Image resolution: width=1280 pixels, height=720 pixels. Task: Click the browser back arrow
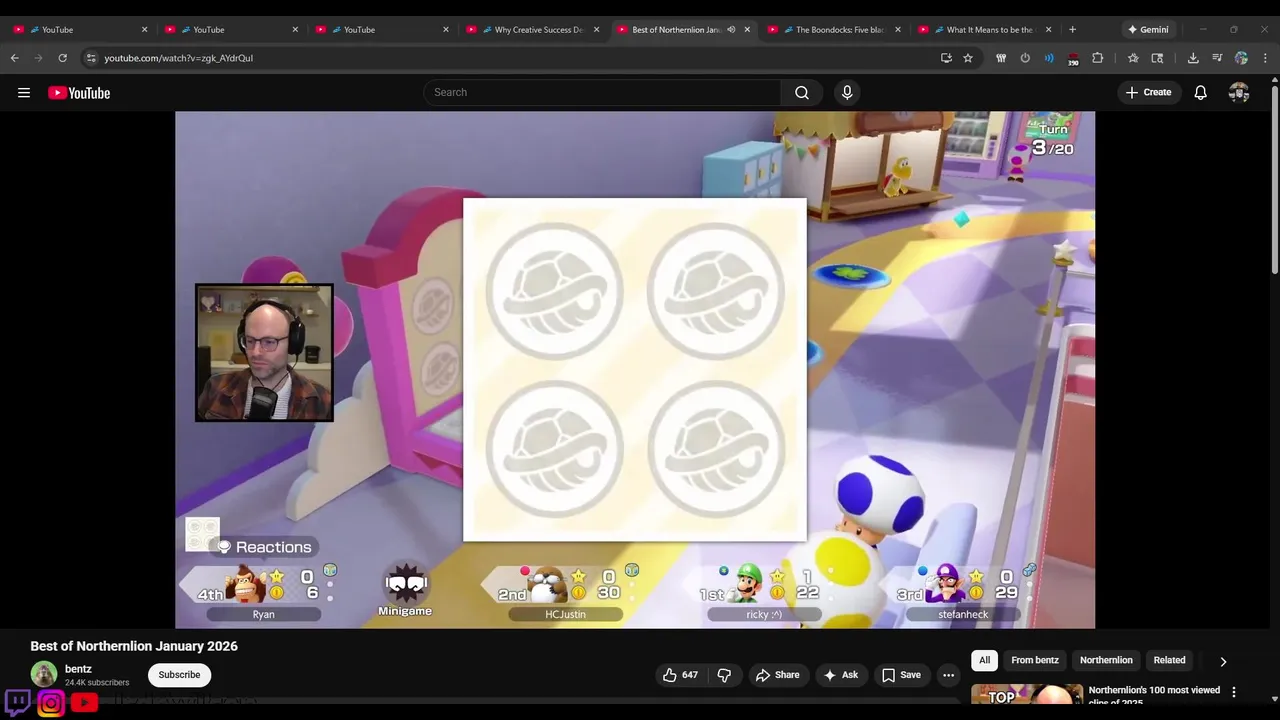[15, 58]
